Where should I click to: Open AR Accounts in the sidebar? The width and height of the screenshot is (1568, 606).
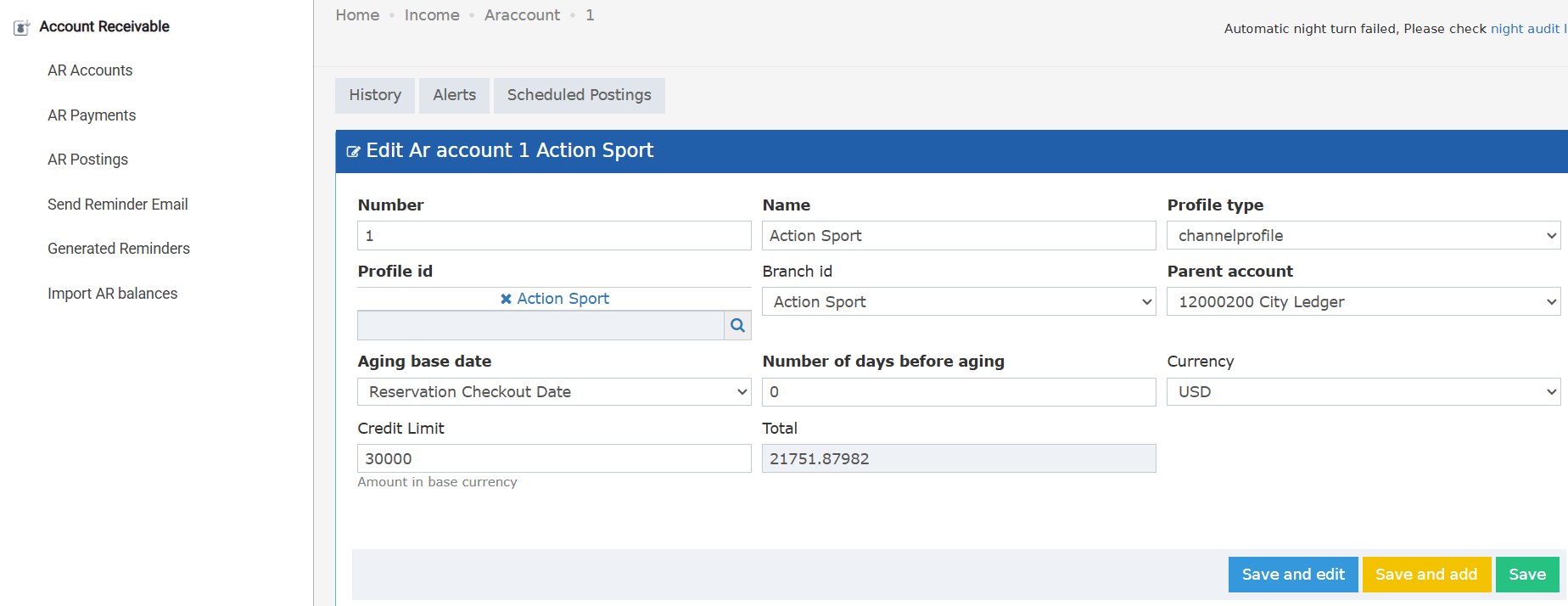click(x=90, y=70)
